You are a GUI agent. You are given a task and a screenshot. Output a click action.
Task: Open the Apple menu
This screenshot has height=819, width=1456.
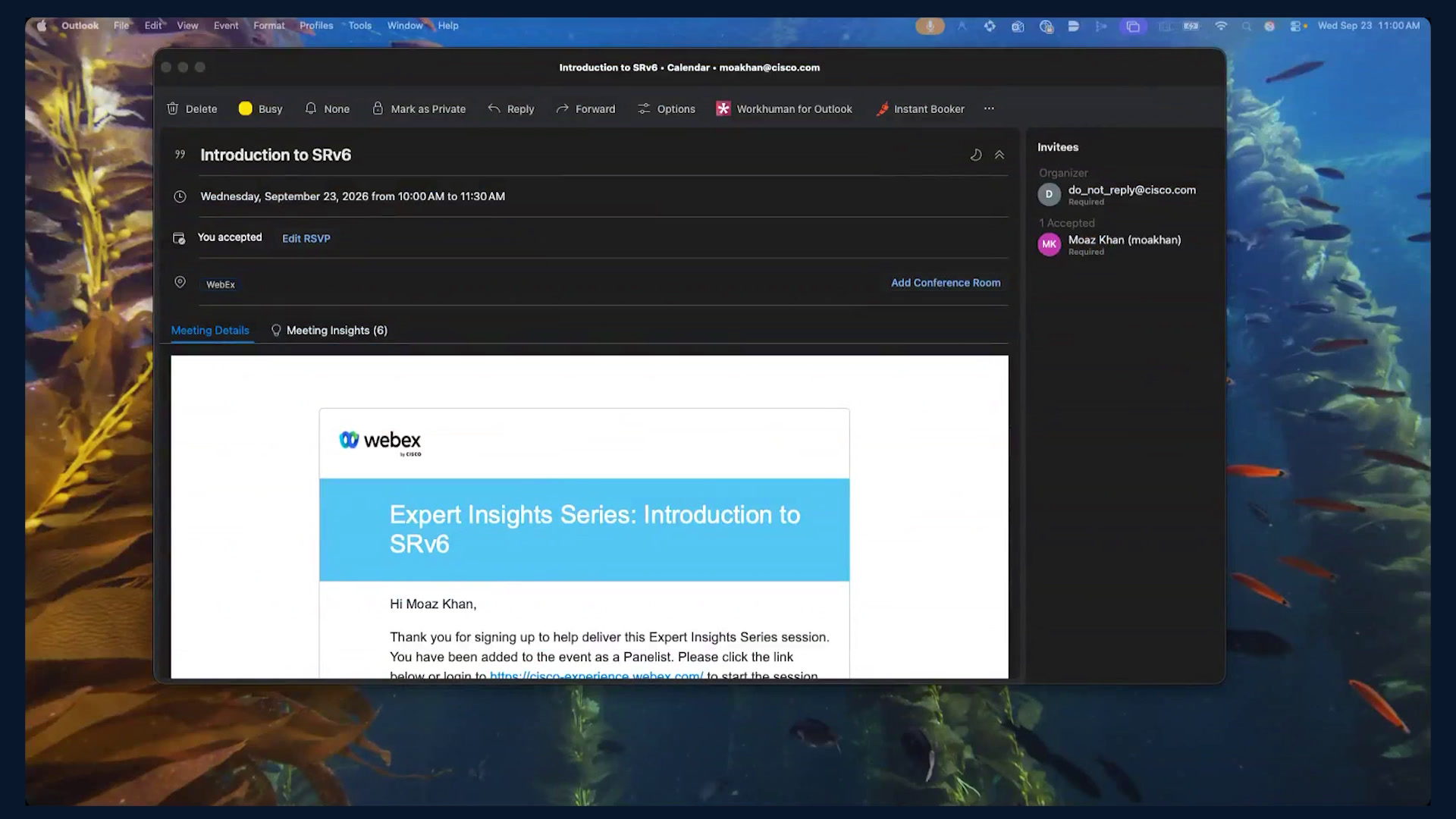pyautogui.click(x=42, y=25)
